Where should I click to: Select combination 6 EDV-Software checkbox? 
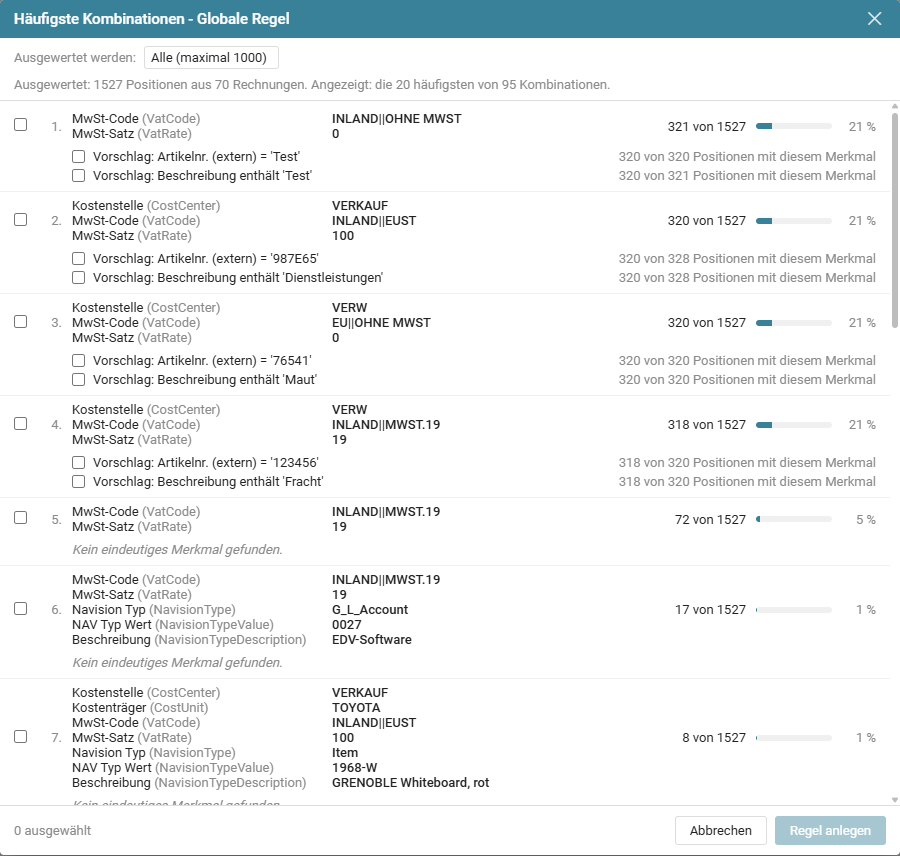click(21, 609)
